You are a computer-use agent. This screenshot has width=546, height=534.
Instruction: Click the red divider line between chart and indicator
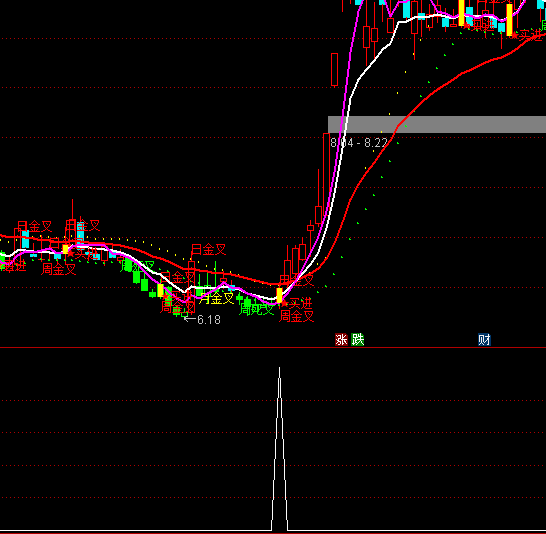pyautogui.click(x=273, y=347)
